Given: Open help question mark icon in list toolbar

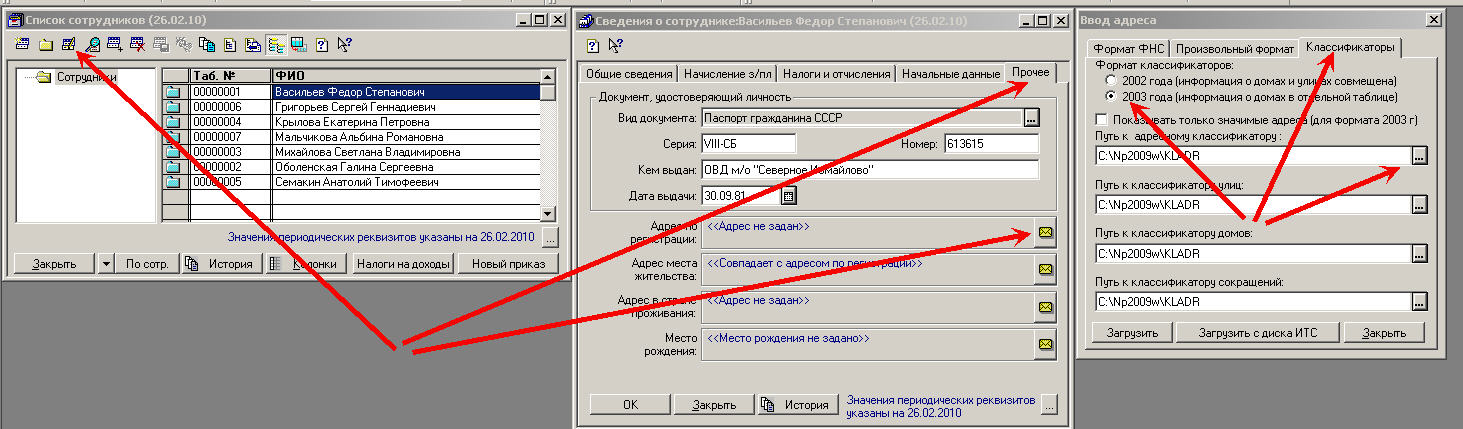Looking at the screenshot, I should 321,44.
